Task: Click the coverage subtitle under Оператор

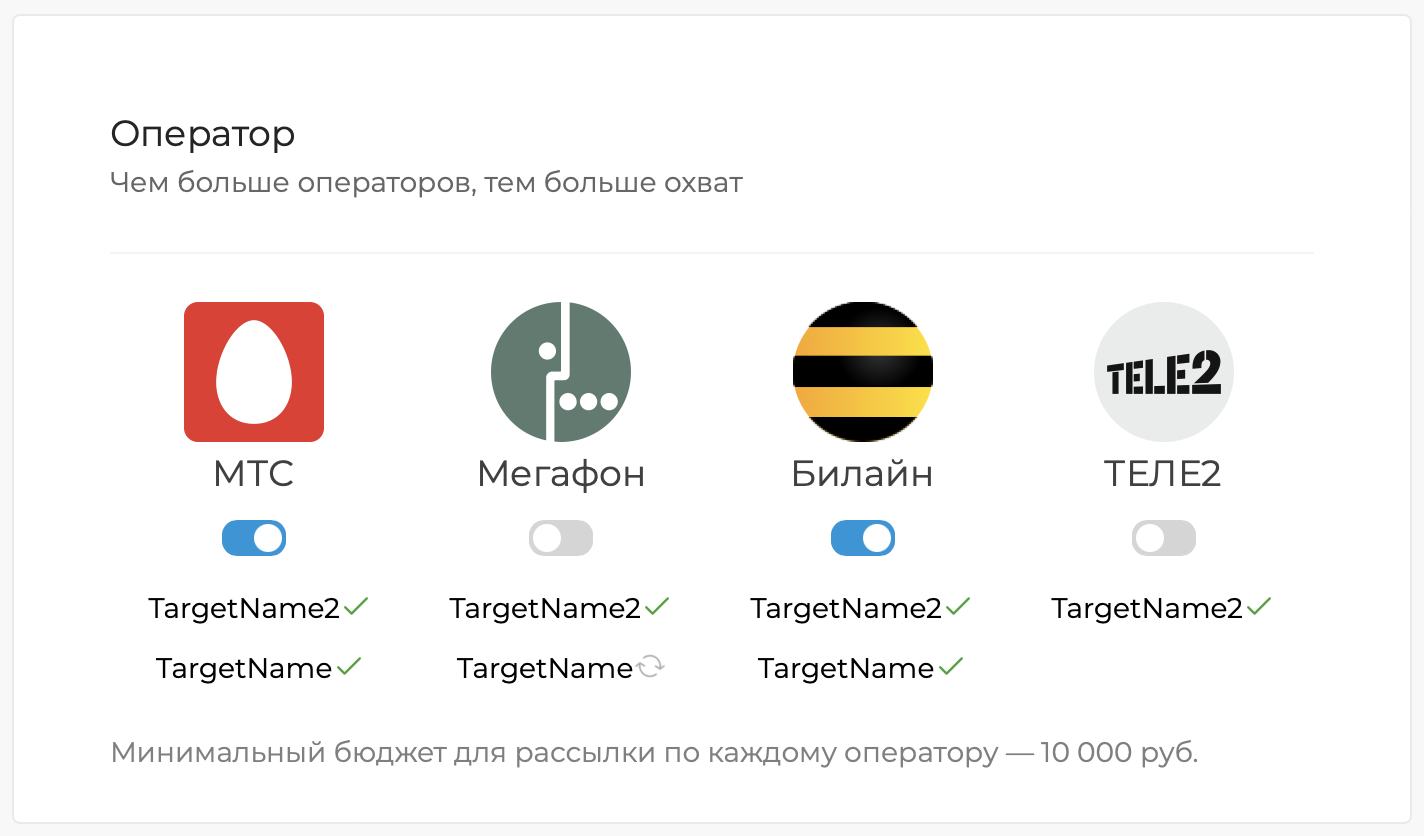Action: [x=426, y=182]
